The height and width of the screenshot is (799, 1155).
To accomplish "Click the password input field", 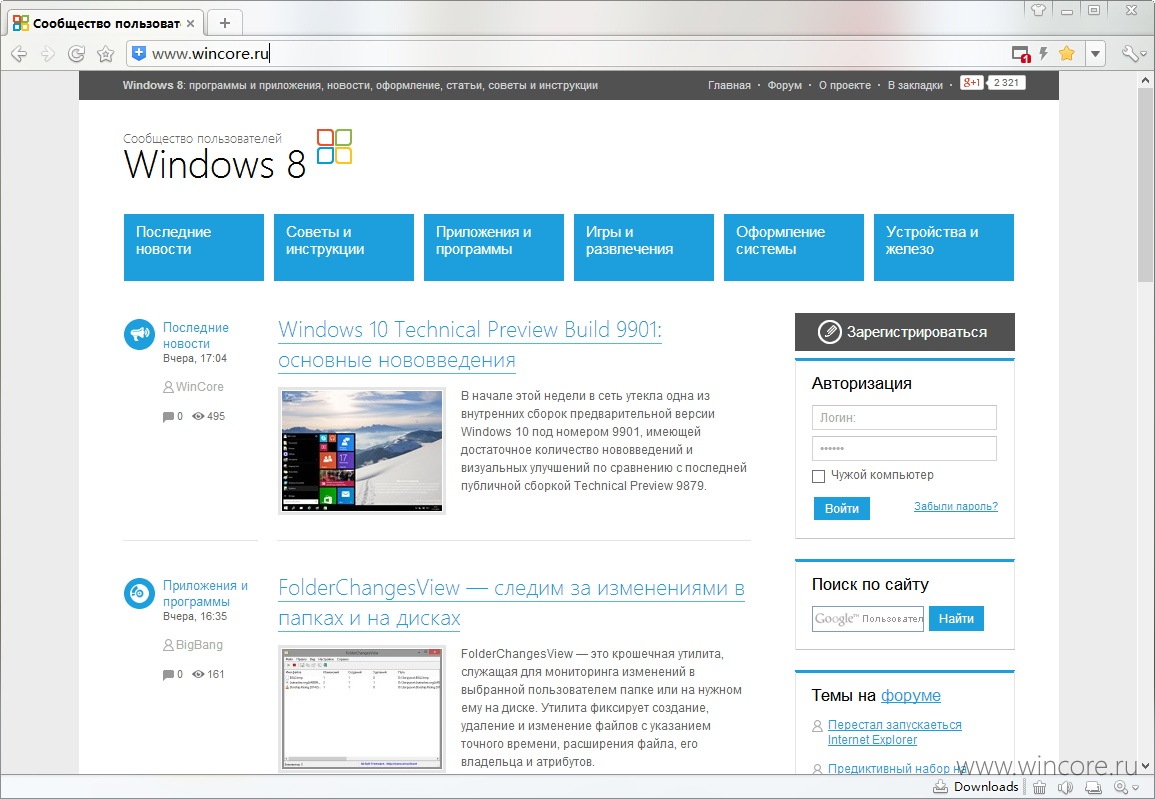I will point(904,448).
